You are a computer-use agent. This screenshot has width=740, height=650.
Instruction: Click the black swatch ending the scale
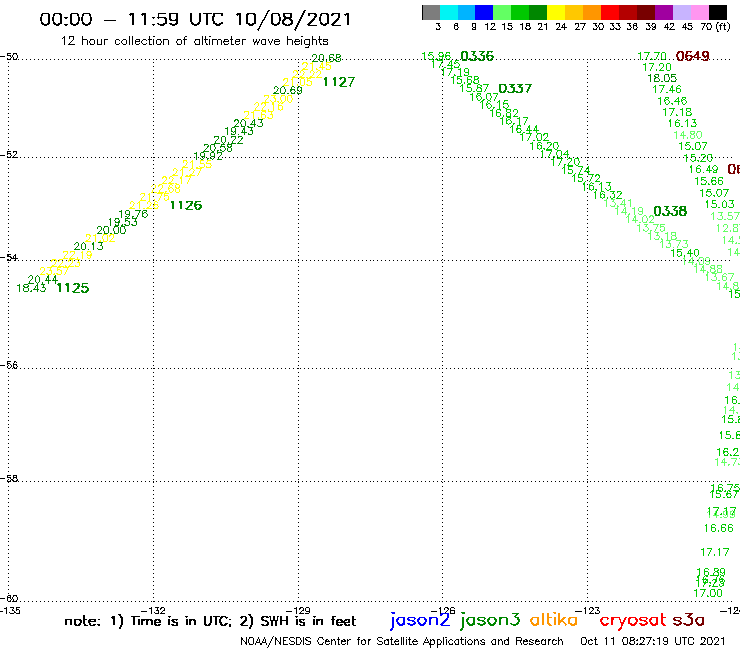point(717,12)
